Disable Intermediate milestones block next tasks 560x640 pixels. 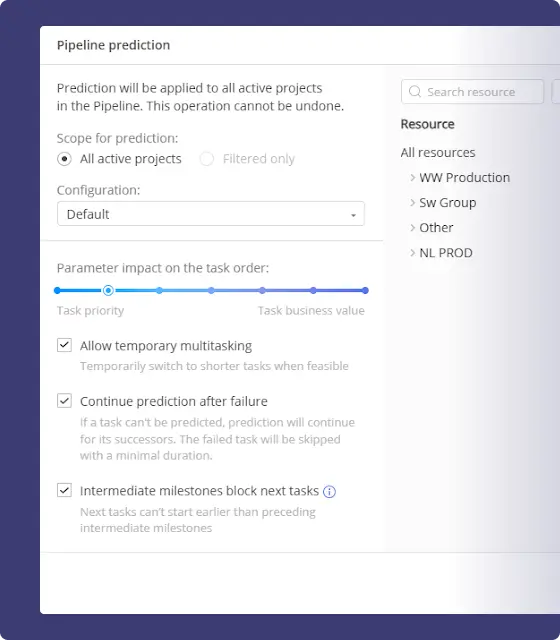coord(64,490)
